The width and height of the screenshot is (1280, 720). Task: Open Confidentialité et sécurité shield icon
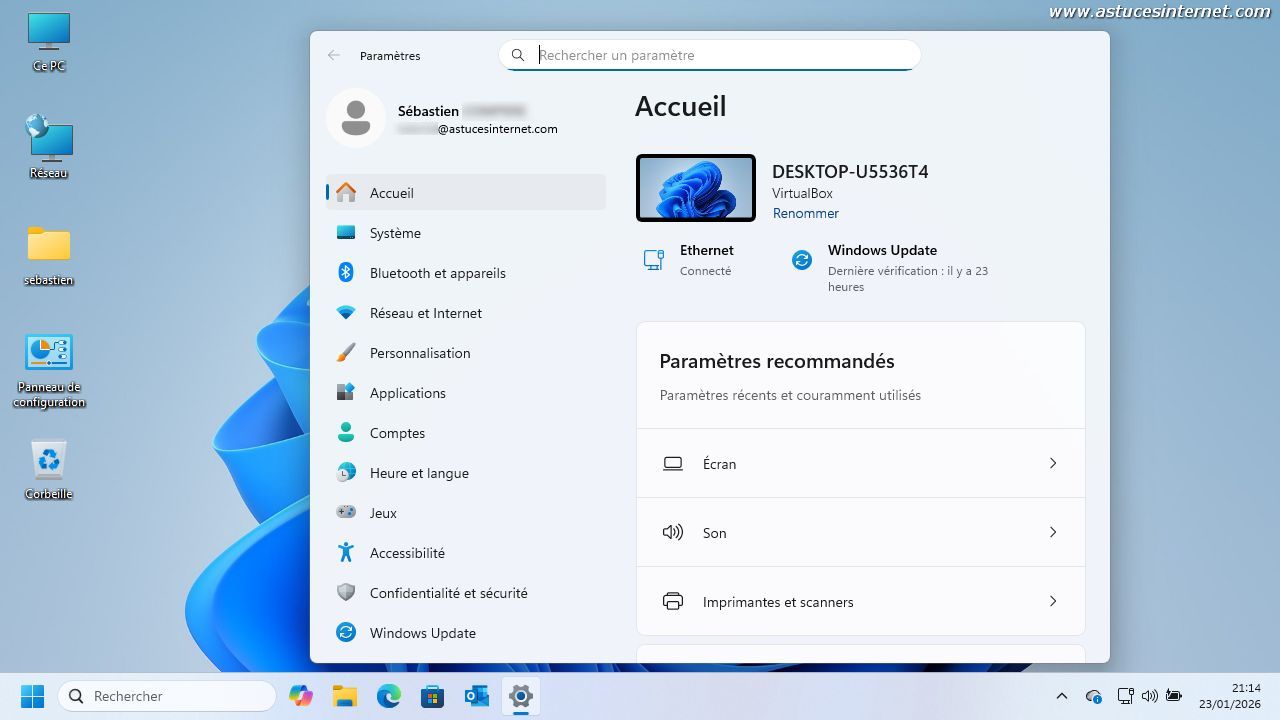click(346, 593)
